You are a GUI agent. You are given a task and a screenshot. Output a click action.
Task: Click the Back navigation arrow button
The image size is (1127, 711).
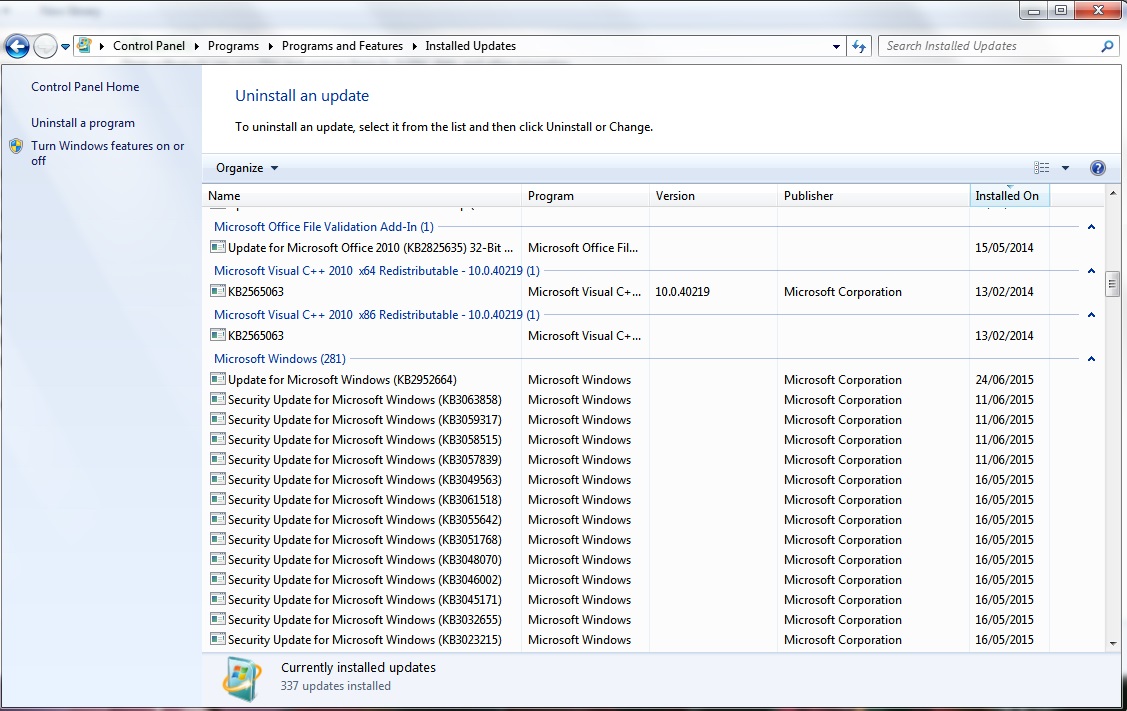17,46
